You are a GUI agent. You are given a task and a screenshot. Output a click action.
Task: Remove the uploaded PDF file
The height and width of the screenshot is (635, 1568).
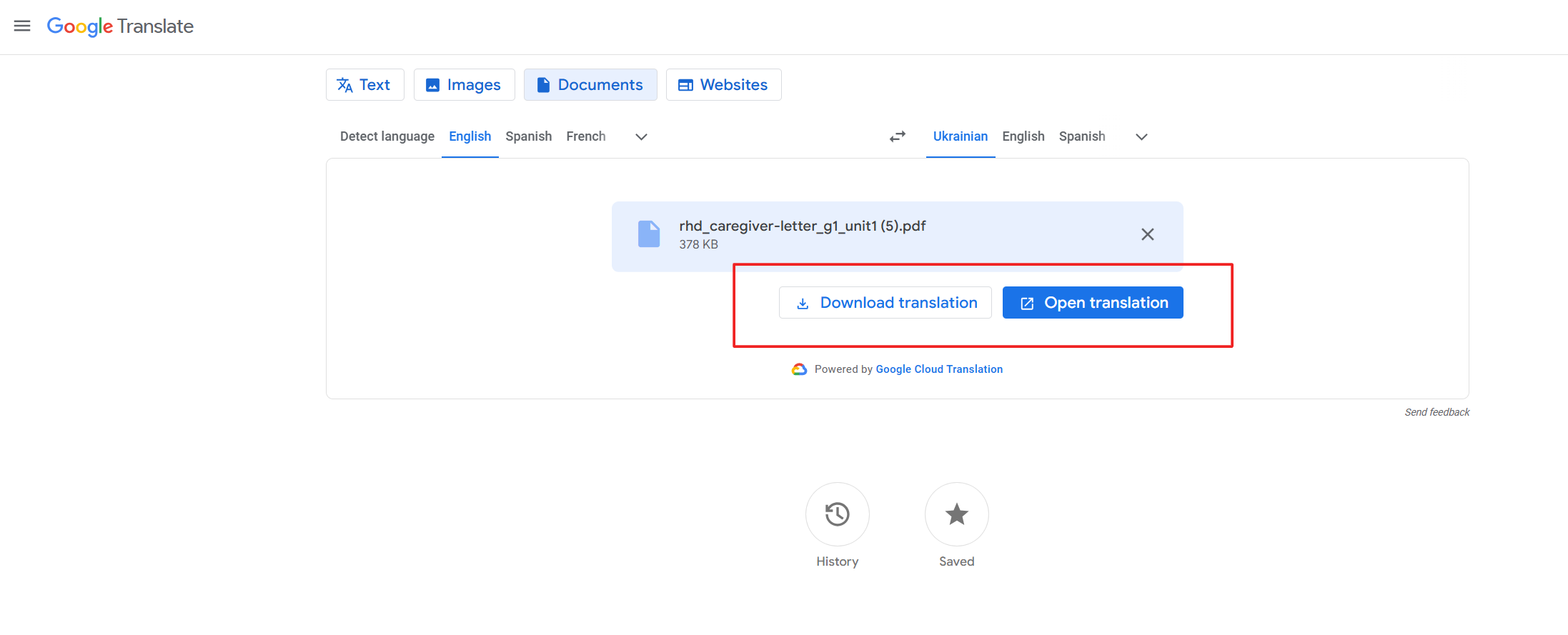[x=1148, y=234]
